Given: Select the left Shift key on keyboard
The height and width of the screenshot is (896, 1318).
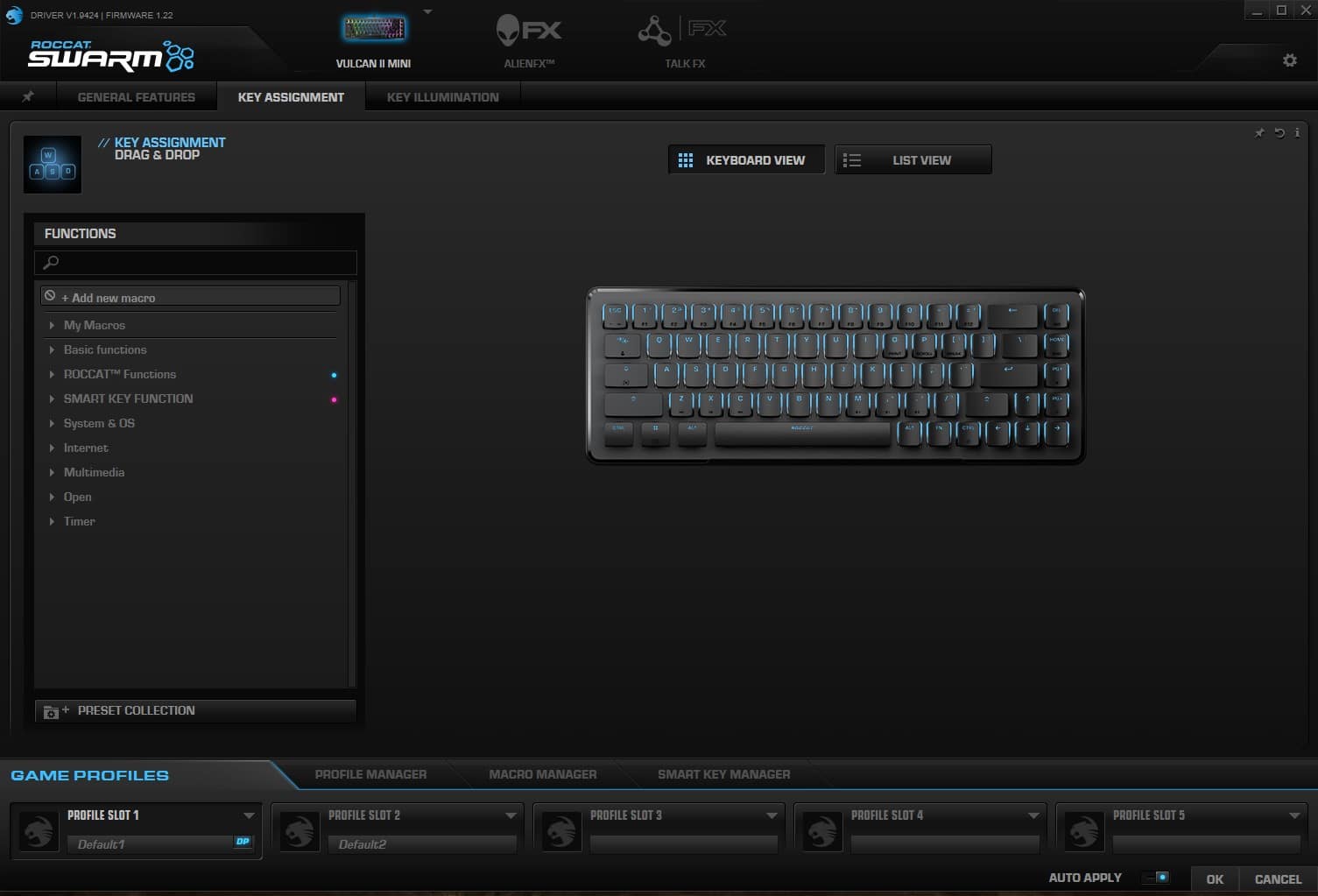Looking at the screenshot, I should pyautogui.click(x=633, y=404).
